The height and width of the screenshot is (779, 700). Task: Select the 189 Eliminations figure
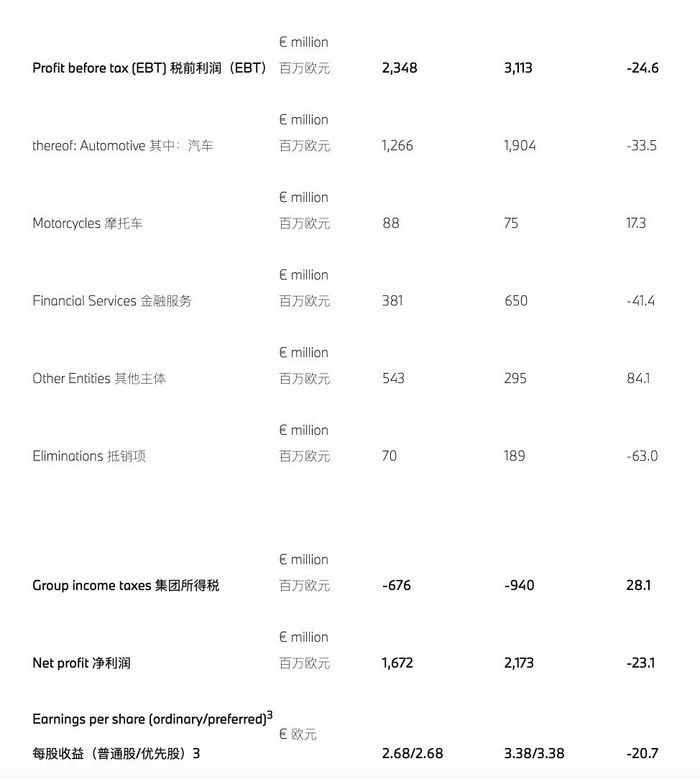pyautogui.click(x=515, y=456)
